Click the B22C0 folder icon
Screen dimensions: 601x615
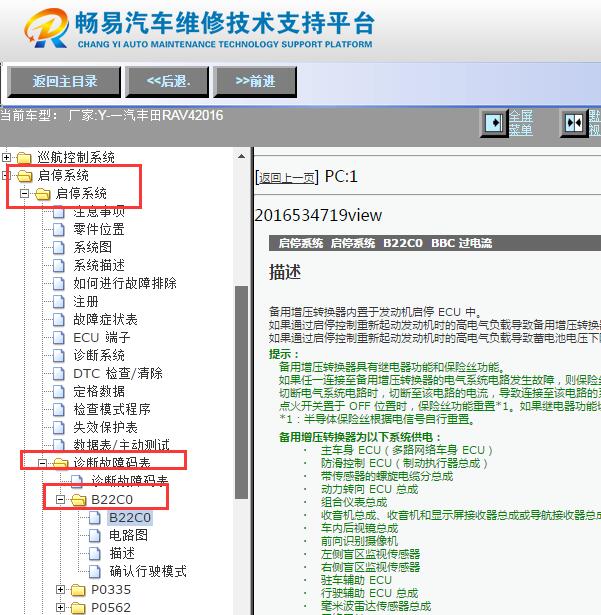click(x=78, y=500)
